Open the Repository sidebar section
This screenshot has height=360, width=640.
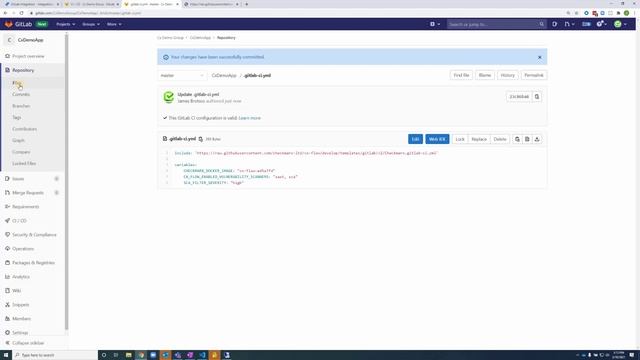(23, 70)
